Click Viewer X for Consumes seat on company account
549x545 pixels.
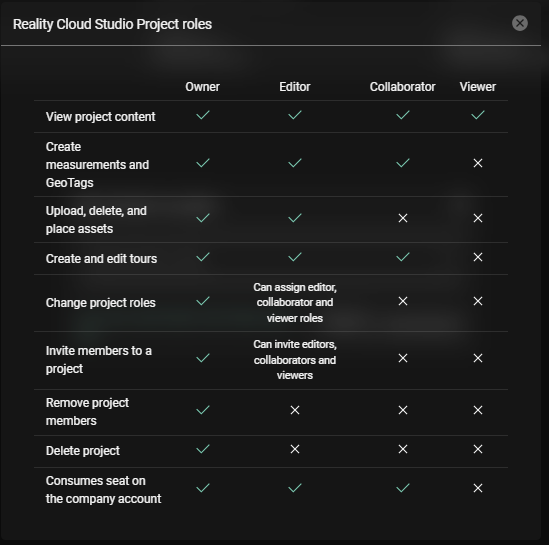478,488
